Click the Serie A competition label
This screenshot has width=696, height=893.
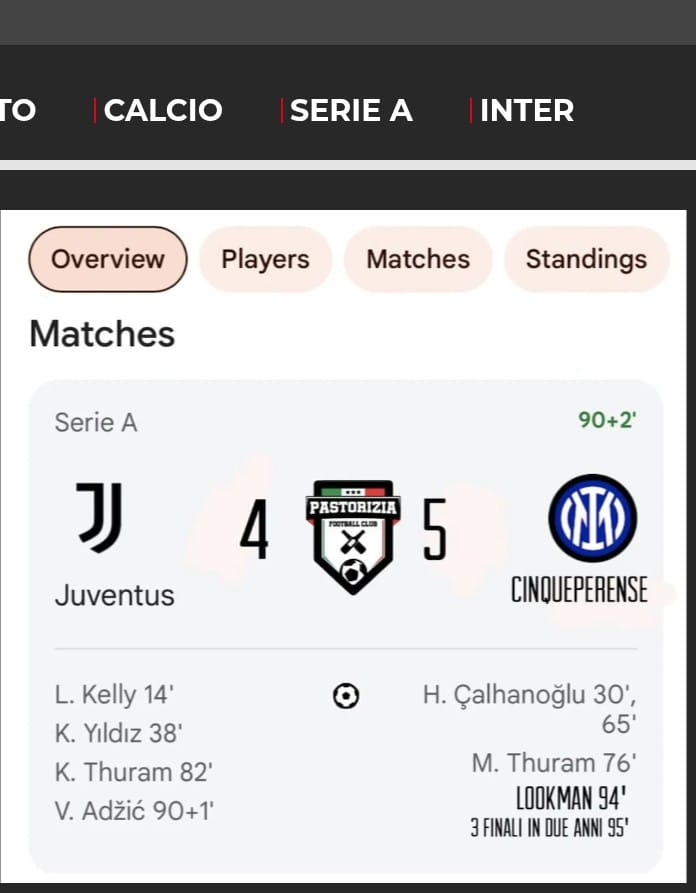pos(96,423)
